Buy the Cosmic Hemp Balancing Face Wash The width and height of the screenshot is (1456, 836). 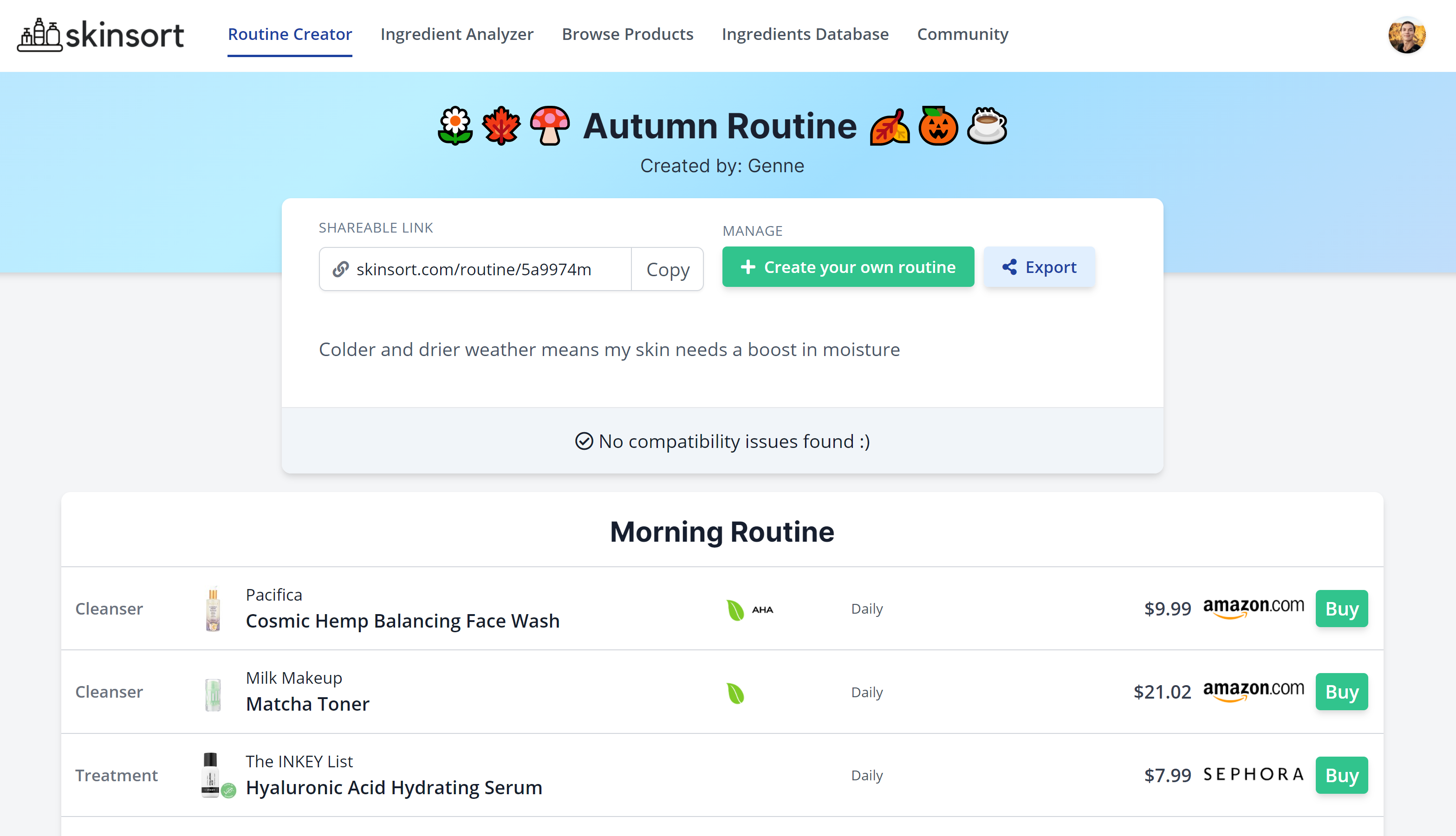coord(1342,609)
